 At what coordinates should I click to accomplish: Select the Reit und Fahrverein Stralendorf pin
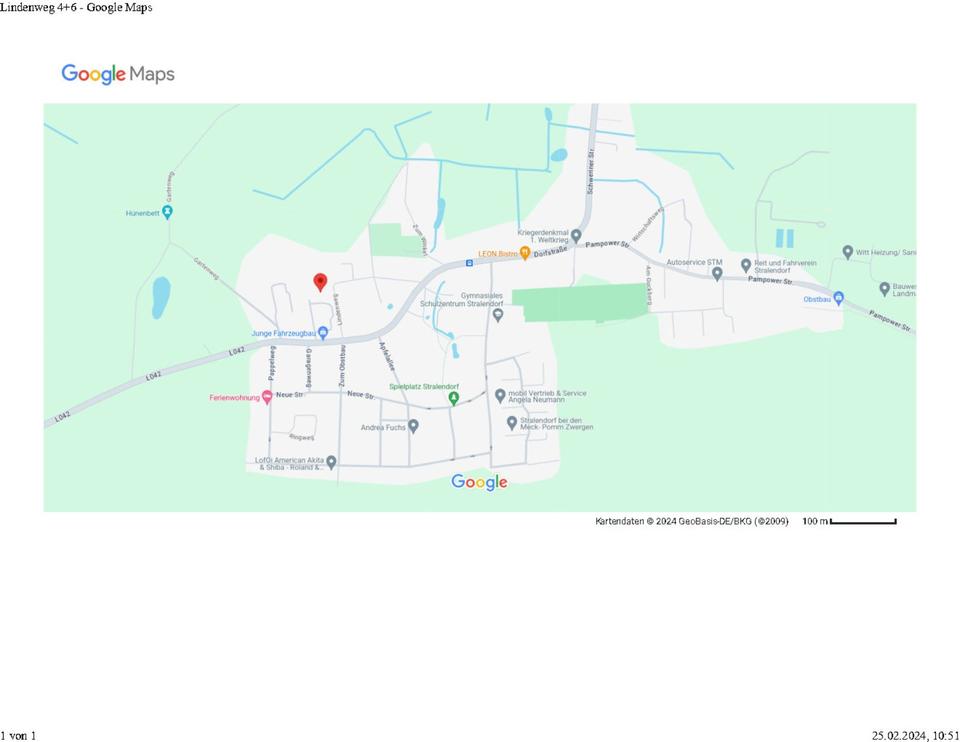click(746, 265)
